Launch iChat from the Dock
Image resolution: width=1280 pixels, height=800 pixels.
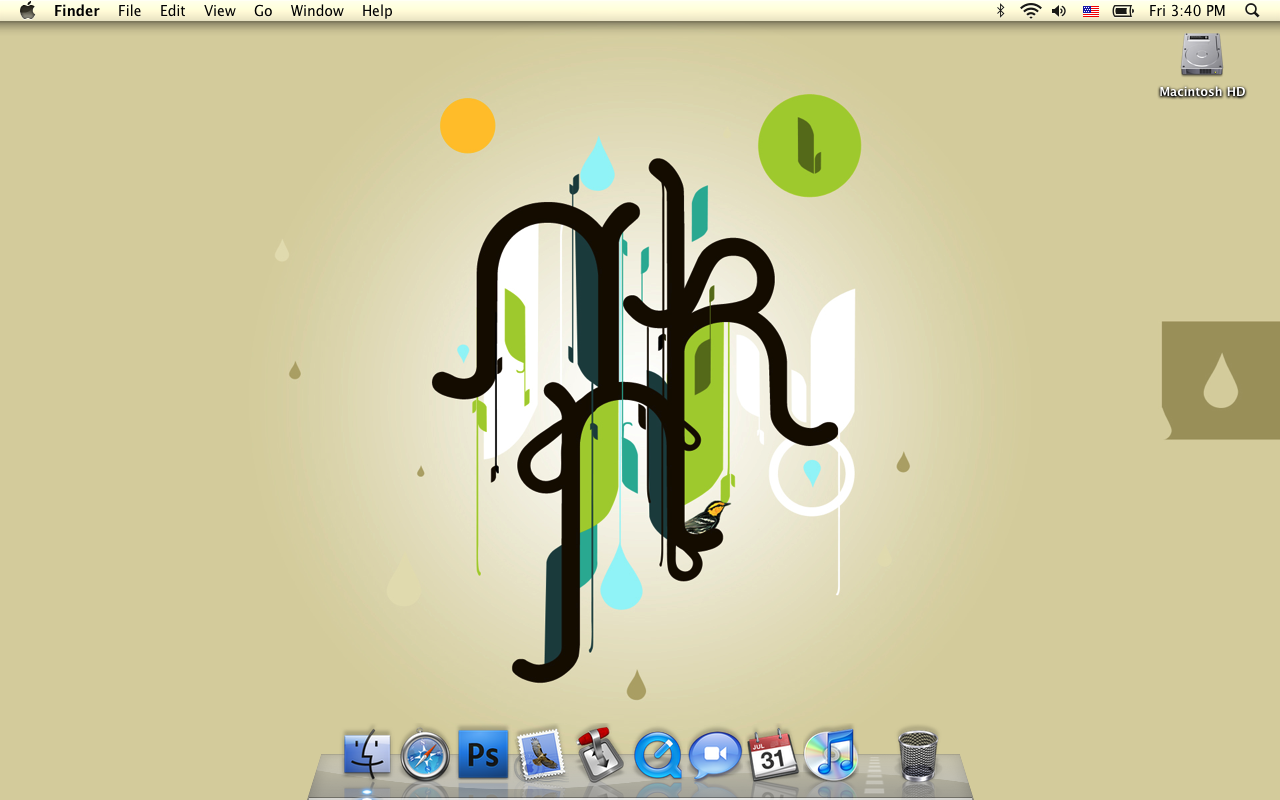pyautogui.click(x=715, y=755)
